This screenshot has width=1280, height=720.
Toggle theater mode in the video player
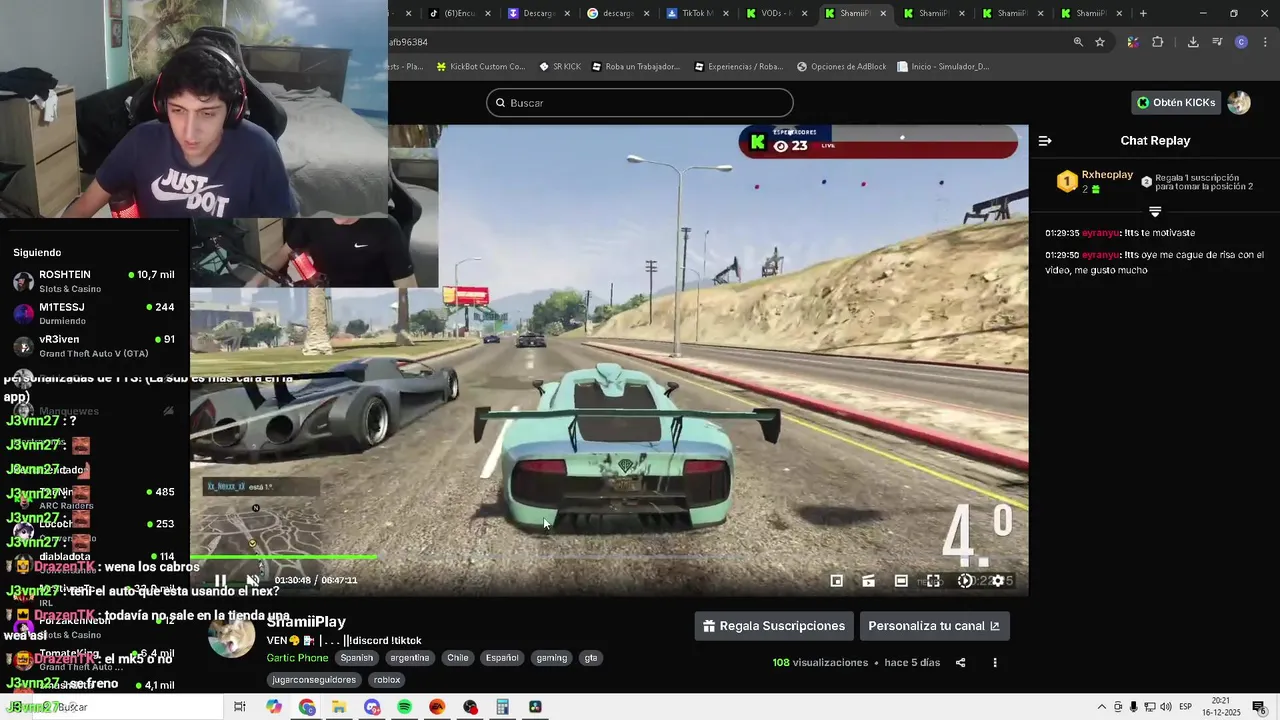coord(901,581)
